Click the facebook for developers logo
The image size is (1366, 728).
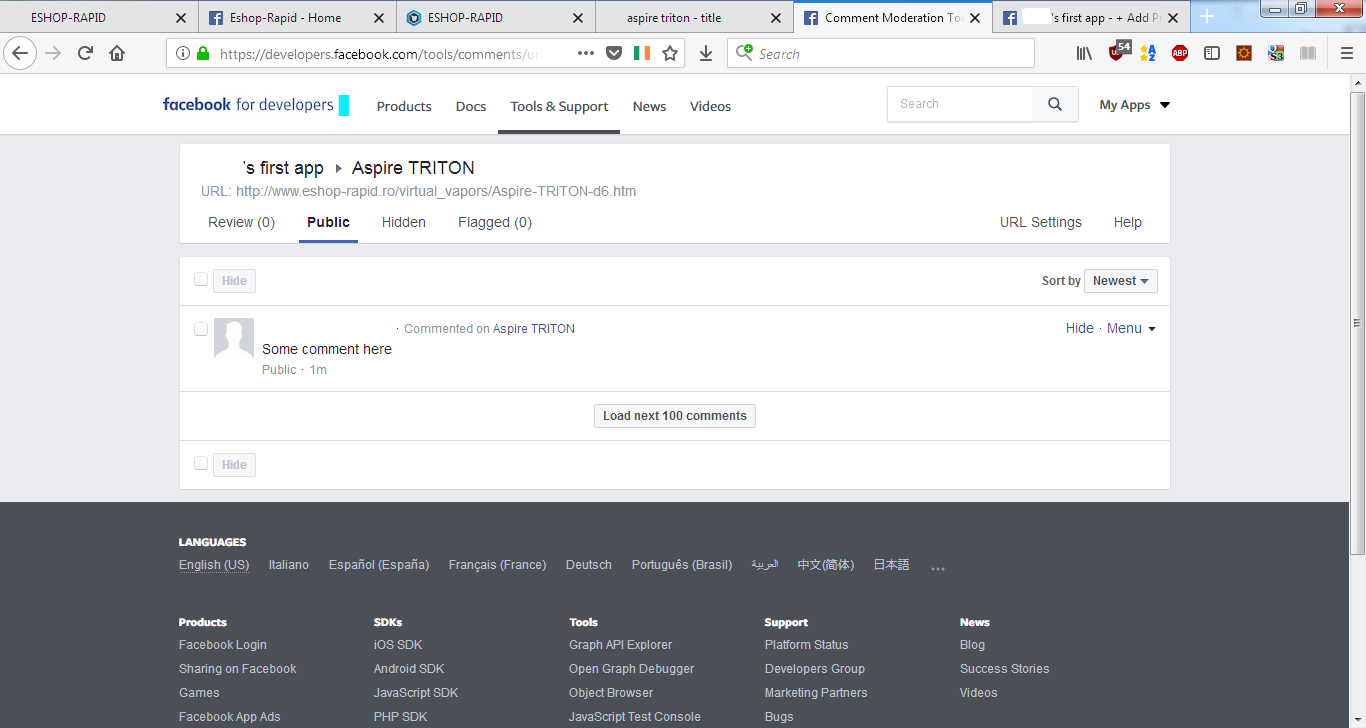pos(256,104)
